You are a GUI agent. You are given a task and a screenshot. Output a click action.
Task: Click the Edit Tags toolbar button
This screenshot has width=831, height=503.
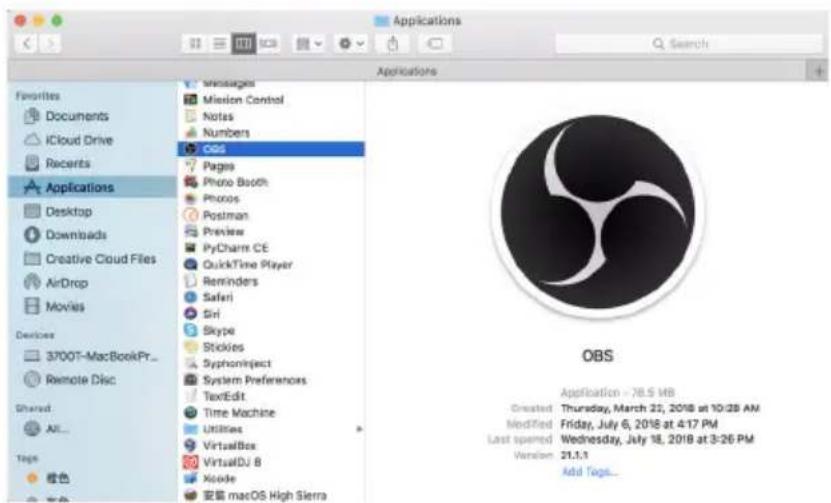435,43
